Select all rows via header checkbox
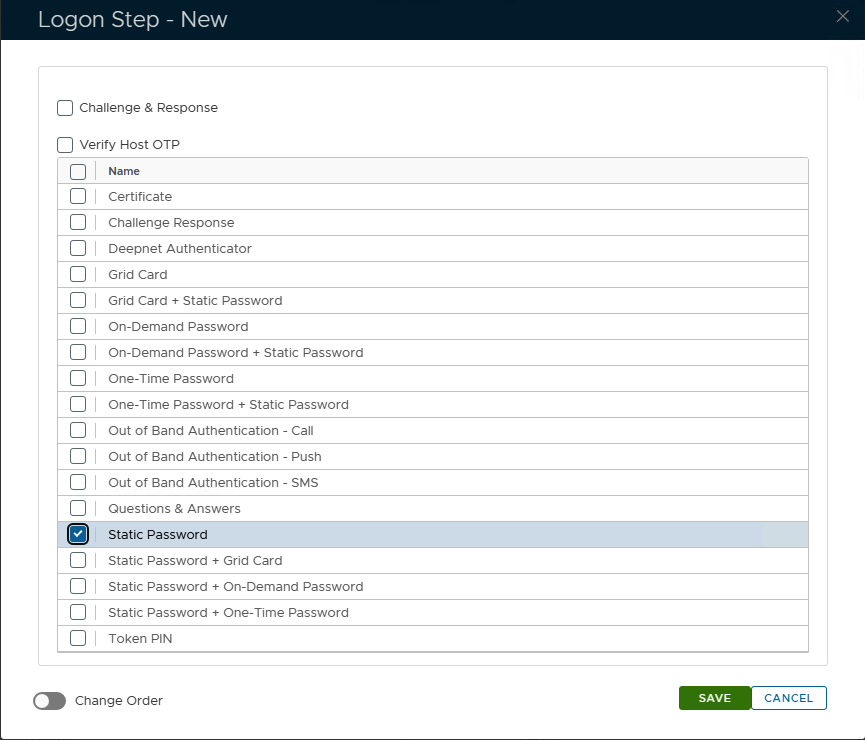Screen dimensions: 865x740 pos(78,172)
